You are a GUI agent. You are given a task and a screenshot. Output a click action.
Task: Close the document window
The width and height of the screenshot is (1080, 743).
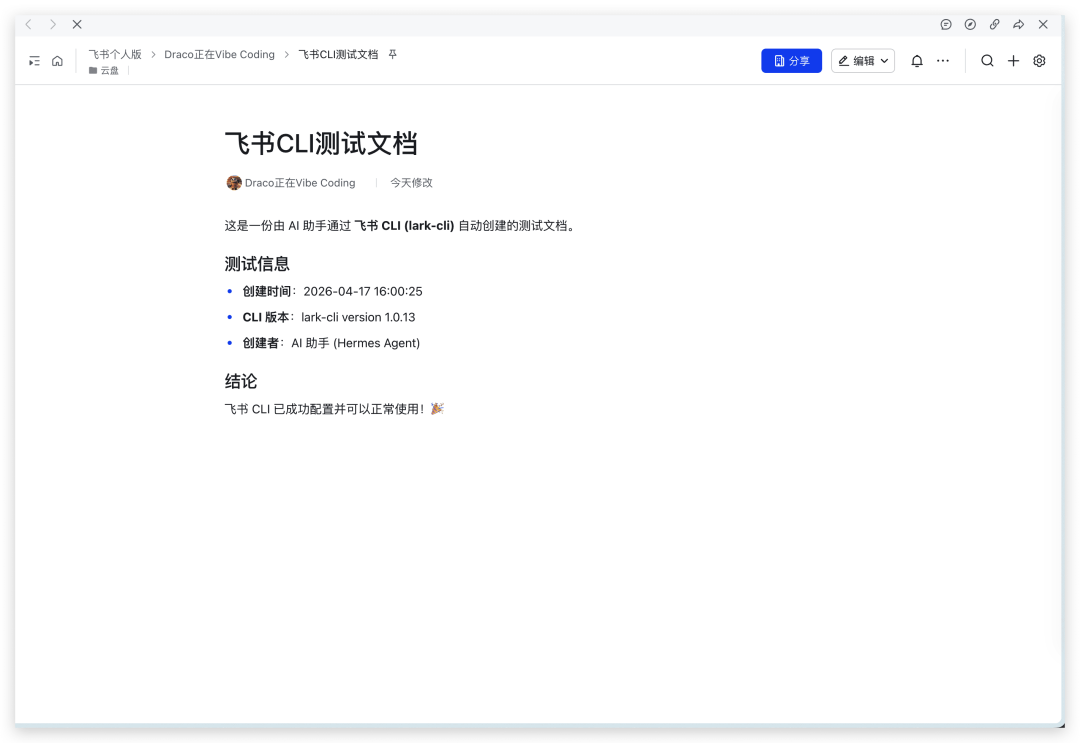click(x=1043, y=24)
